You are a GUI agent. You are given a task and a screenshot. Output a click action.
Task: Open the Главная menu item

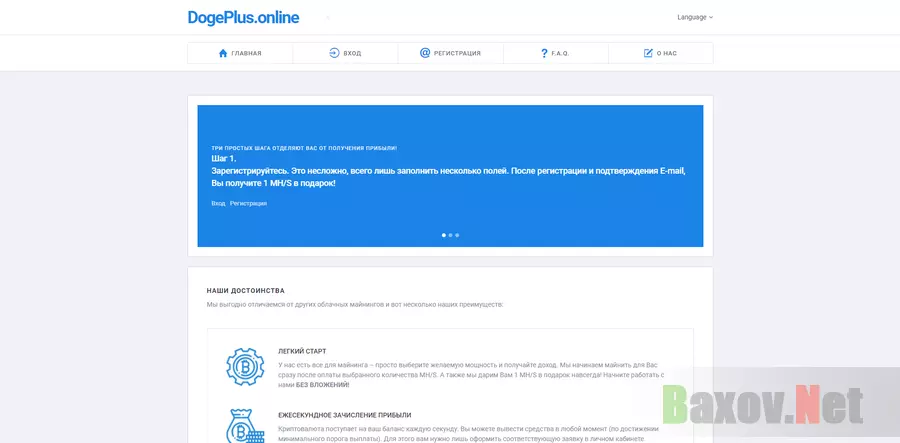tap(240, 53)
